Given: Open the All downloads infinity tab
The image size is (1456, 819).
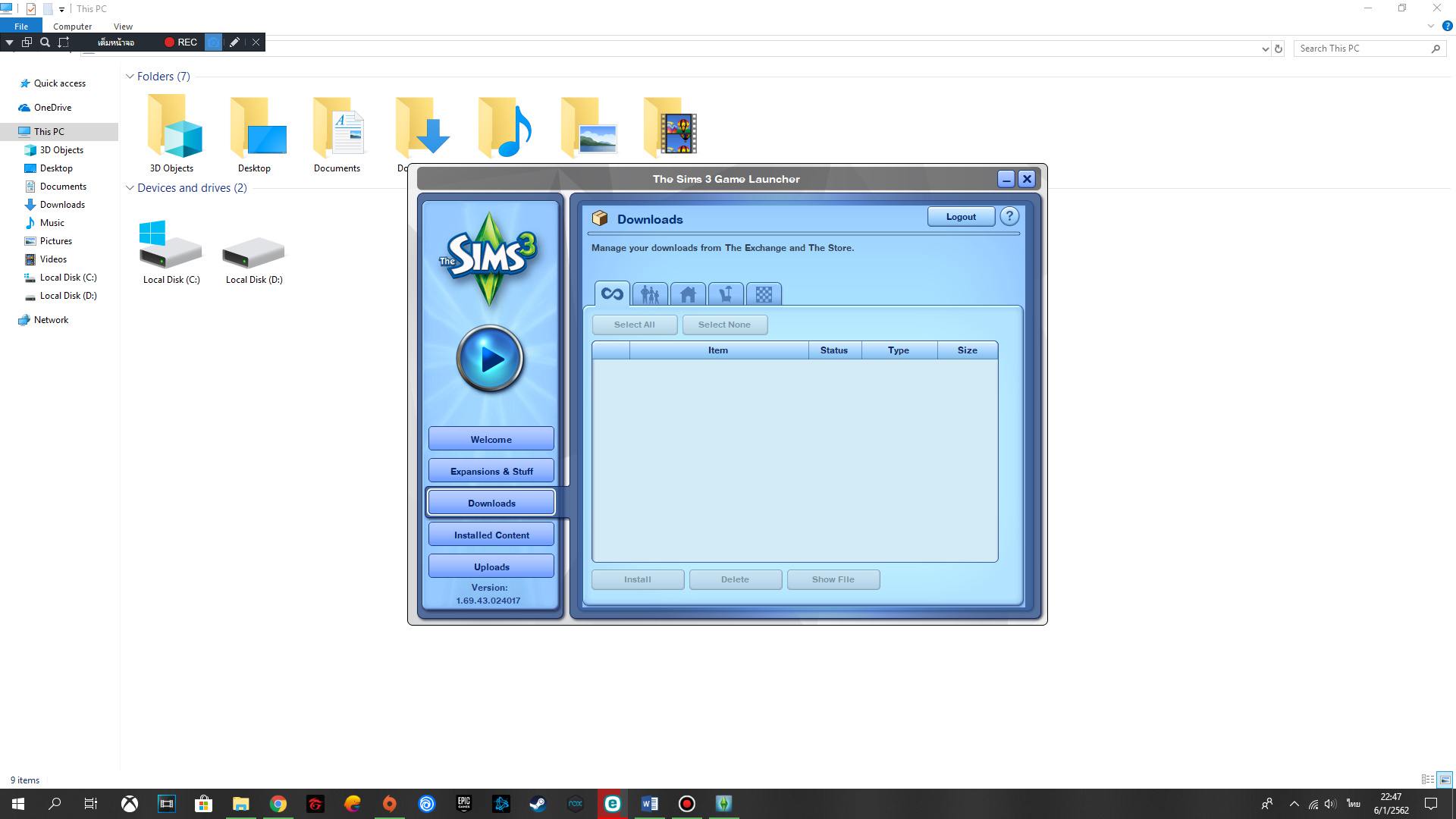Looking at the screenshot, I should [612, 293].
